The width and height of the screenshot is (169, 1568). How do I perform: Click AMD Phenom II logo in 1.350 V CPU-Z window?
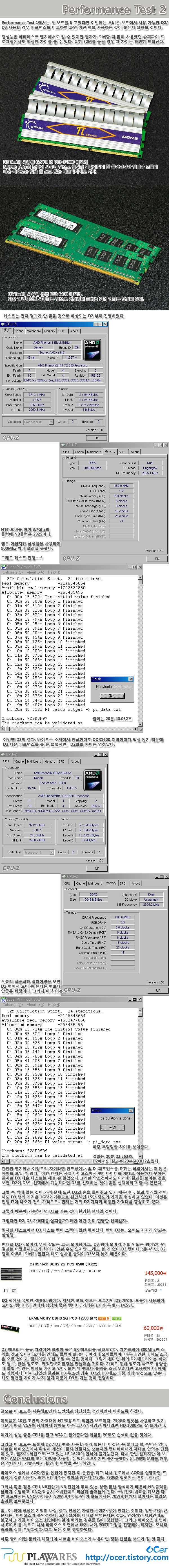(x=92, y=777)
